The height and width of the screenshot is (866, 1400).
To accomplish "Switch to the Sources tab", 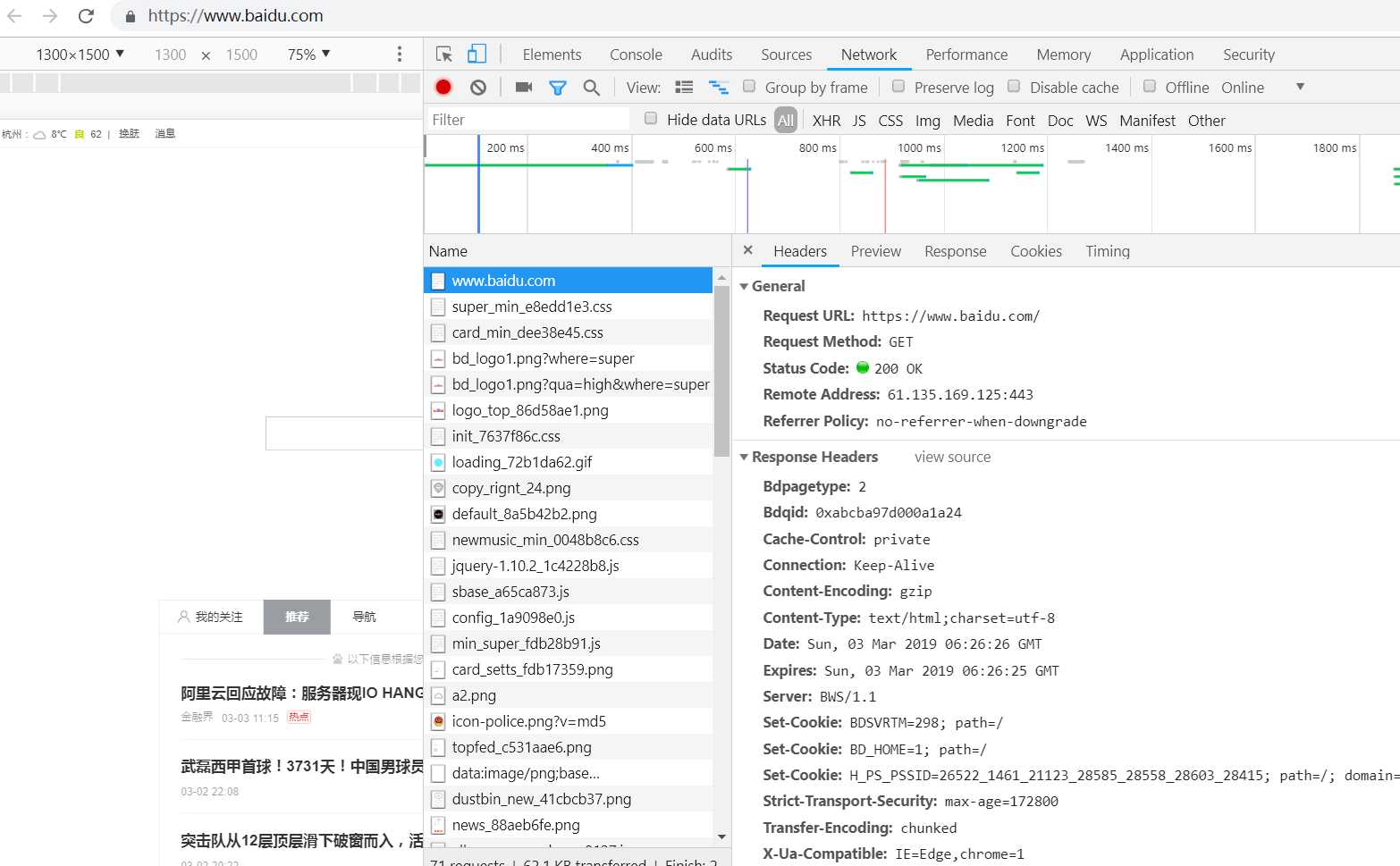I will pos(787,55).
